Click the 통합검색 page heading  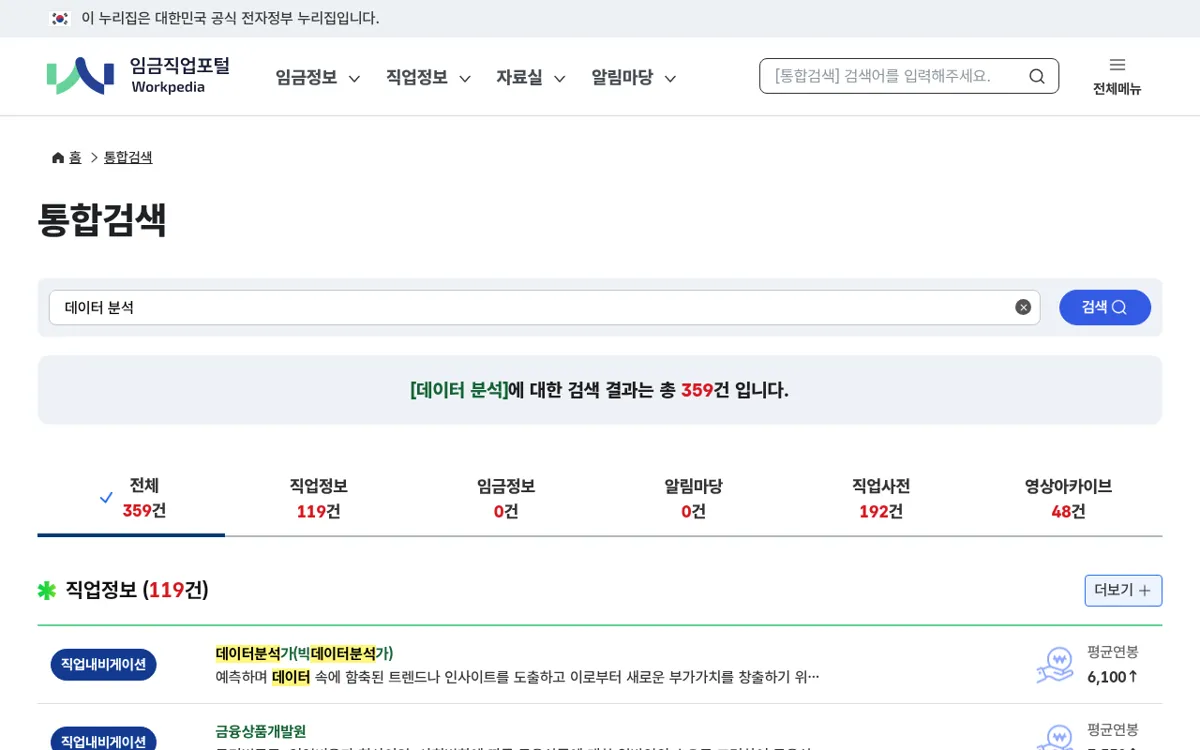pyautogui.click(x=102, y=220)
